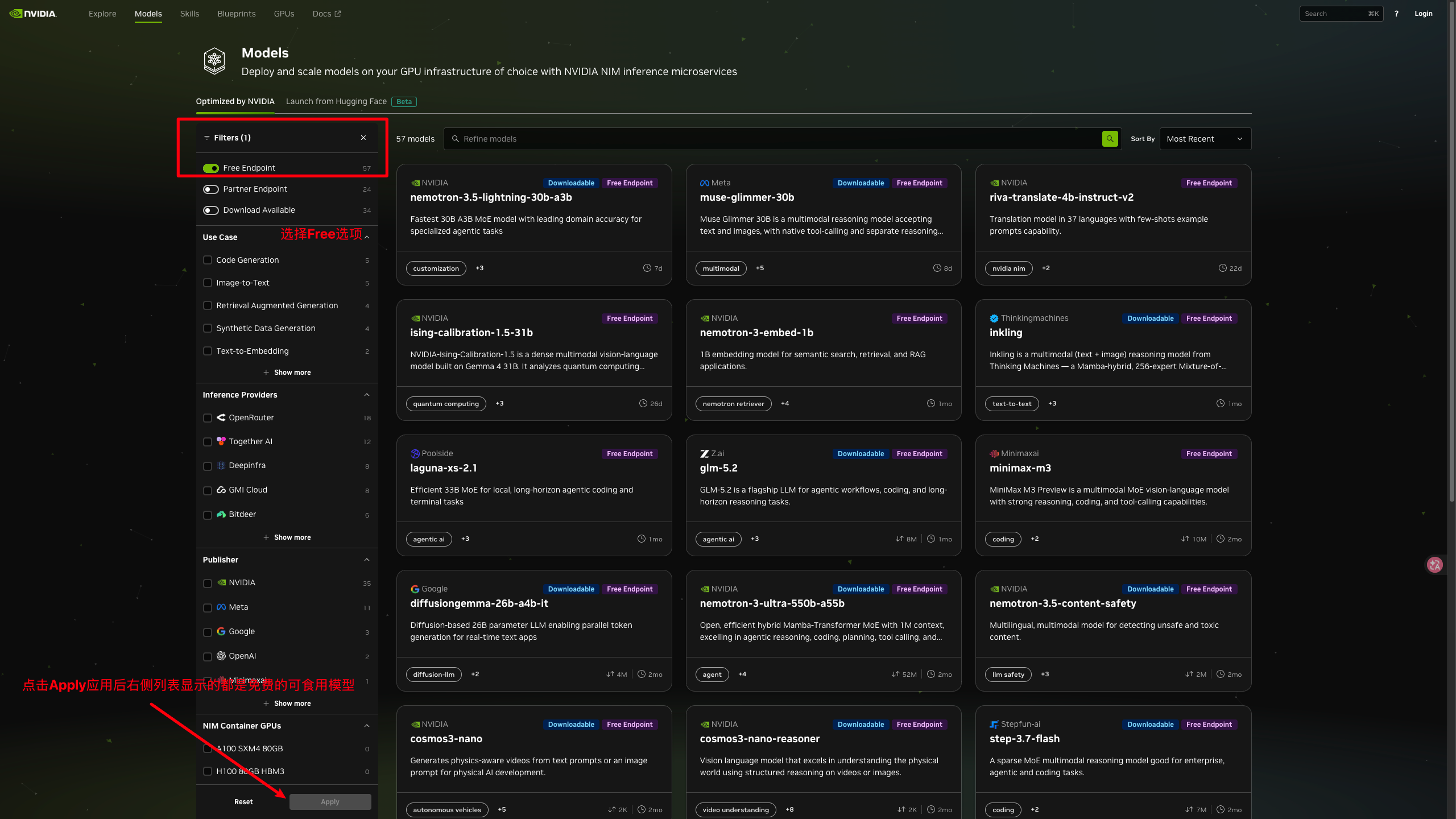This screenshot has height=819, width=1456.
Task: Click the filter icon next to Filters (1)
Action: pos(207,138)
